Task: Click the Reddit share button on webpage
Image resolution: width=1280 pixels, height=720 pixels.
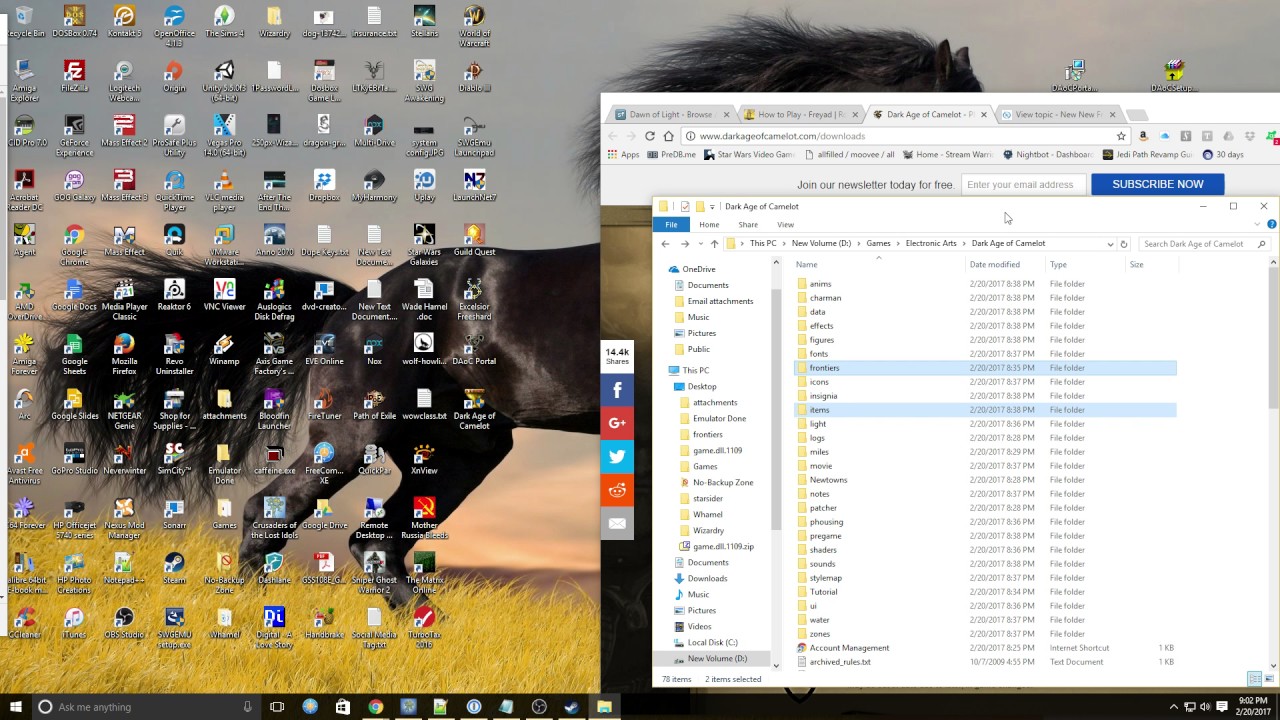Action: click(617, 490)
